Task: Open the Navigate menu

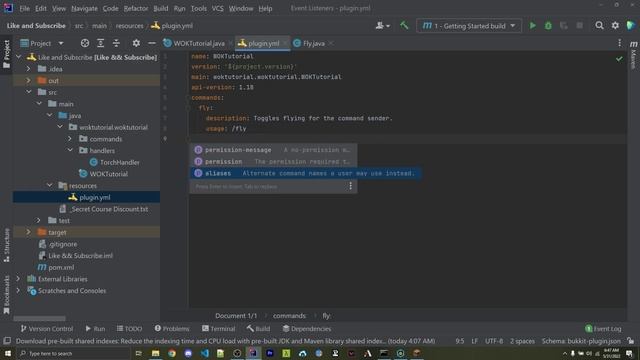Action: [84, 8]
